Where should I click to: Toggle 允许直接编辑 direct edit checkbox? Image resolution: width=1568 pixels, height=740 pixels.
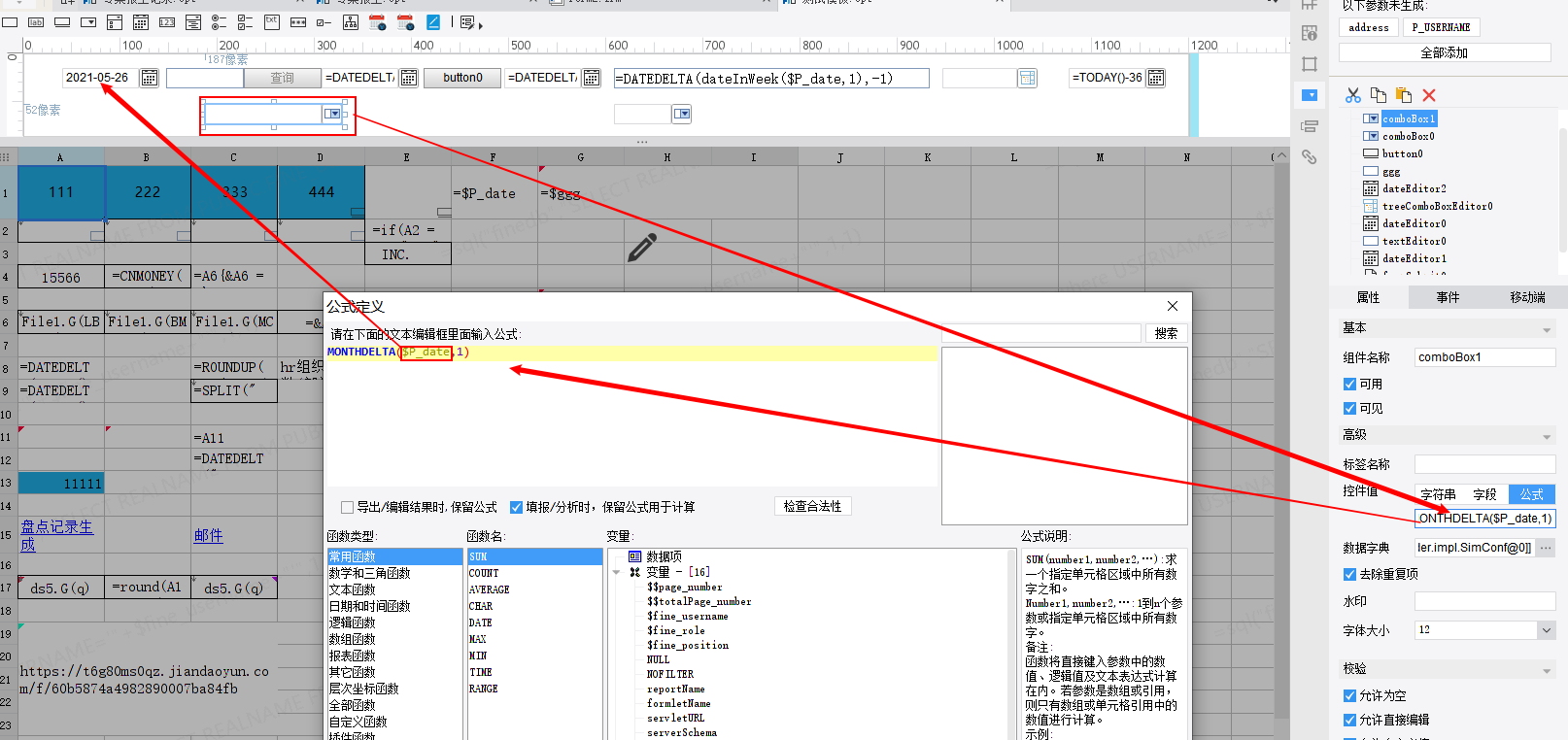click(1349, 721)
